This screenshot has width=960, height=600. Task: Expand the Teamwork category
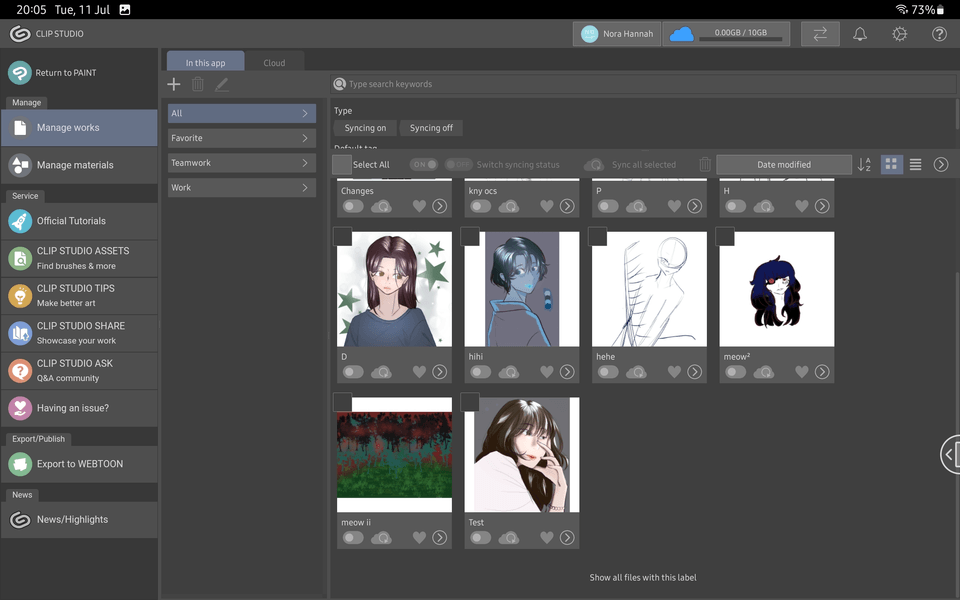point(242,163)
